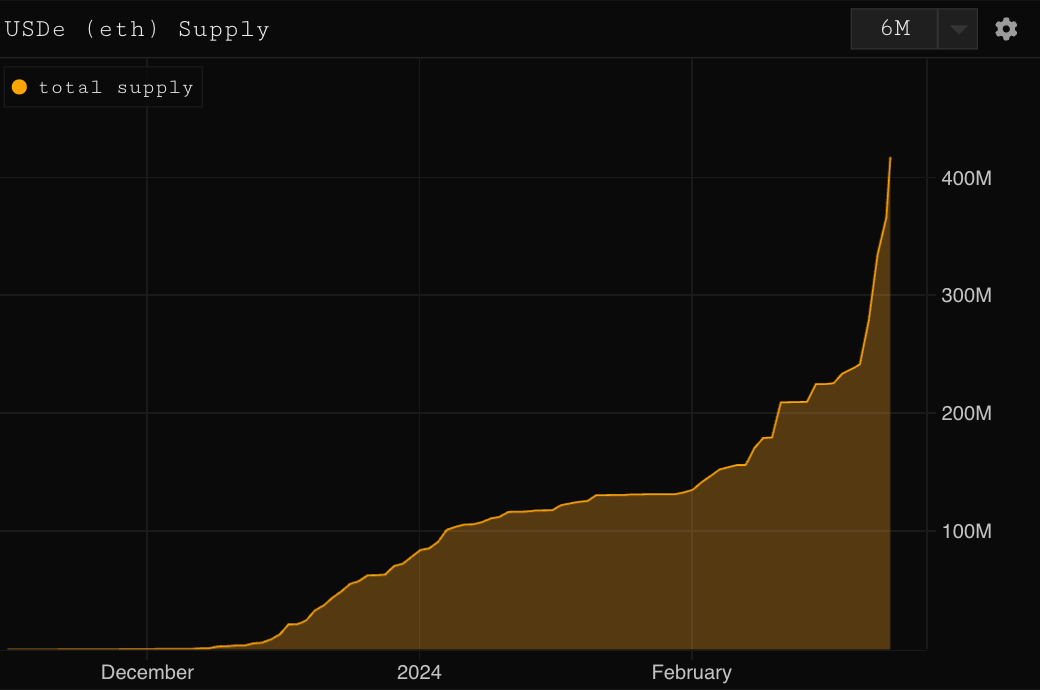Click the peak of the supply line

pyautogui.click(x=890, y=158)
